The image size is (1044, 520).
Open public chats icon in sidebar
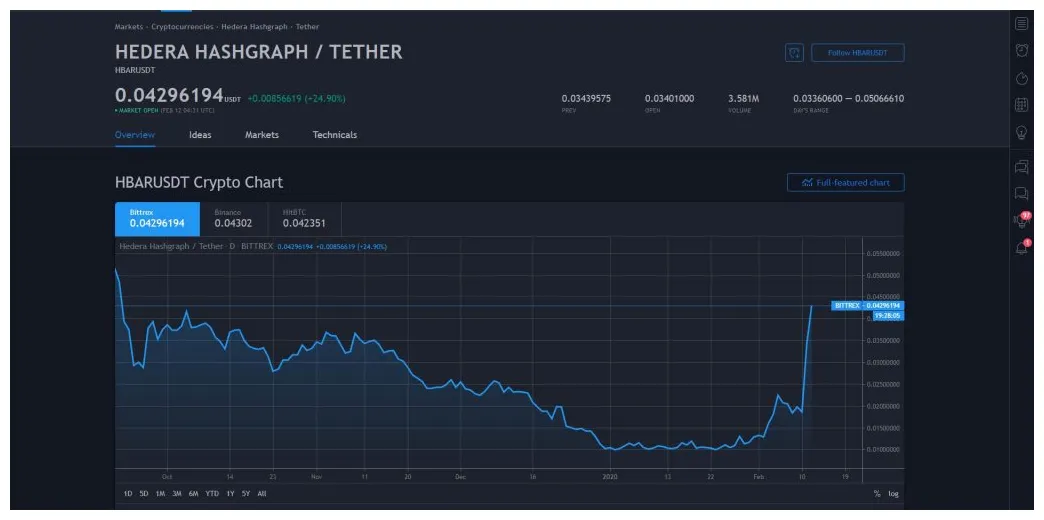click(1021, 166)
